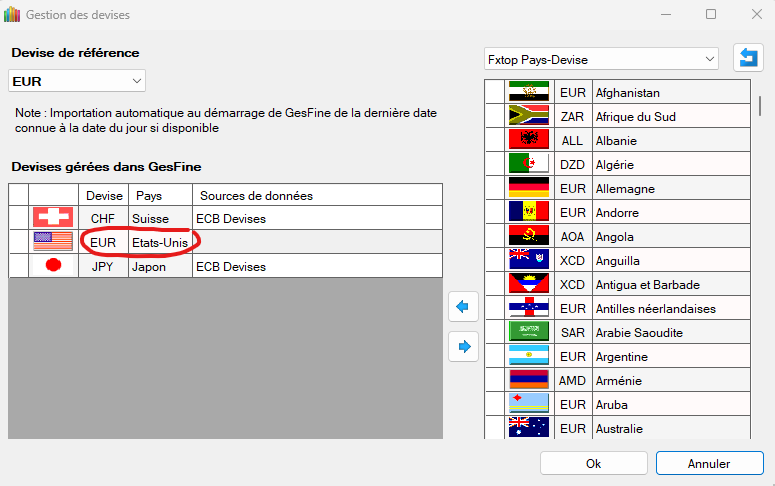Viewport: 775px width, 486px height.
Task: Select the Swiss flag in managed currencies
Action: [53, 218]
